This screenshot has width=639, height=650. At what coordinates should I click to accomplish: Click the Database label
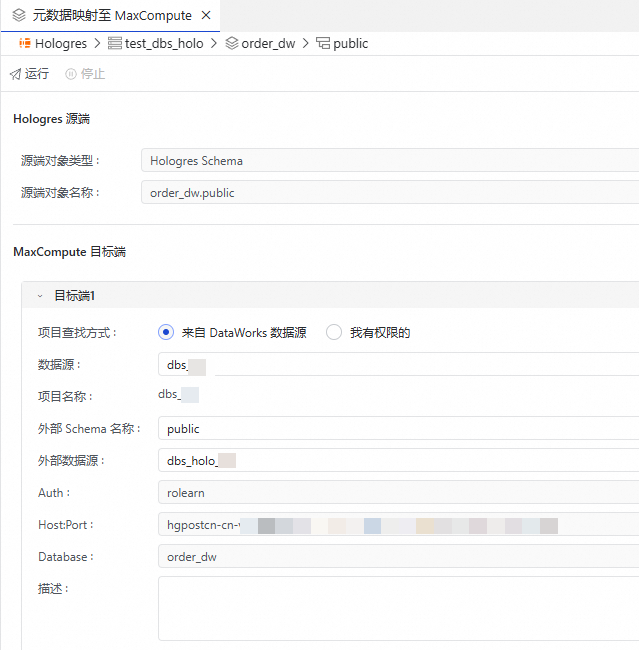(x=66, y=557)
